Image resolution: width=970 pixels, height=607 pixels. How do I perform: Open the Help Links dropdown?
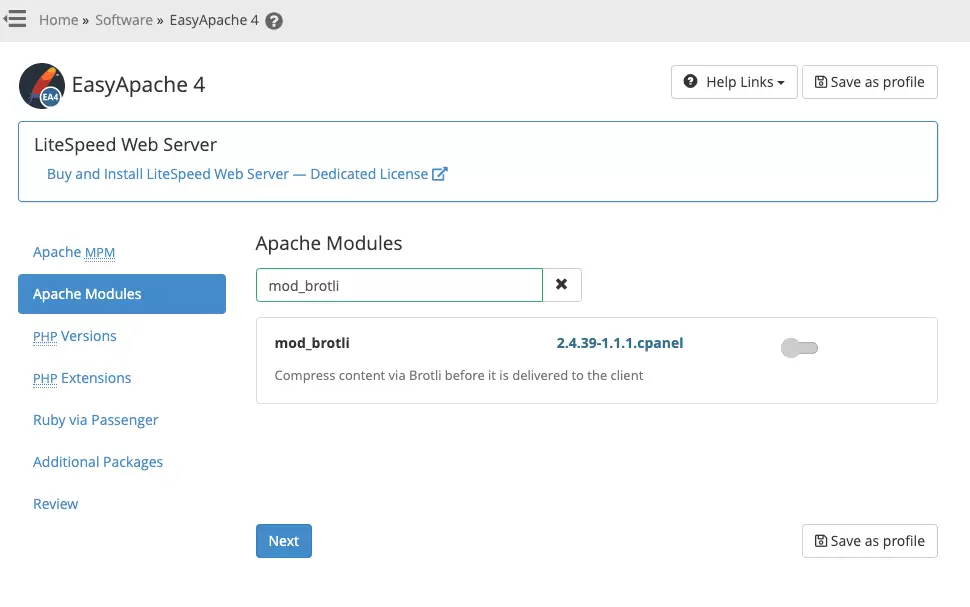click(733, 82)
